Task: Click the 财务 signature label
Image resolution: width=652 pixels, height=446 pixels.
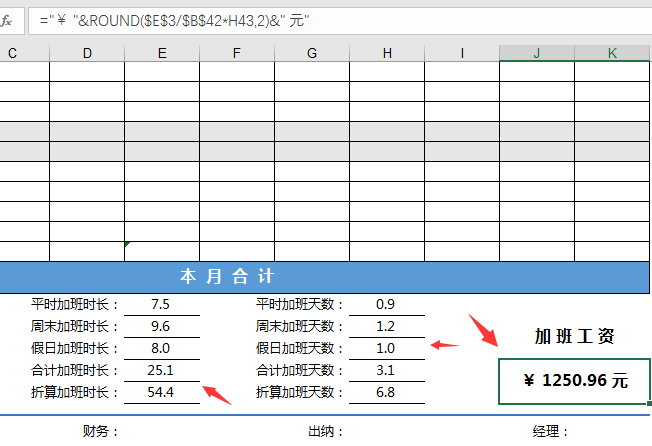Action: pos(101,431)
